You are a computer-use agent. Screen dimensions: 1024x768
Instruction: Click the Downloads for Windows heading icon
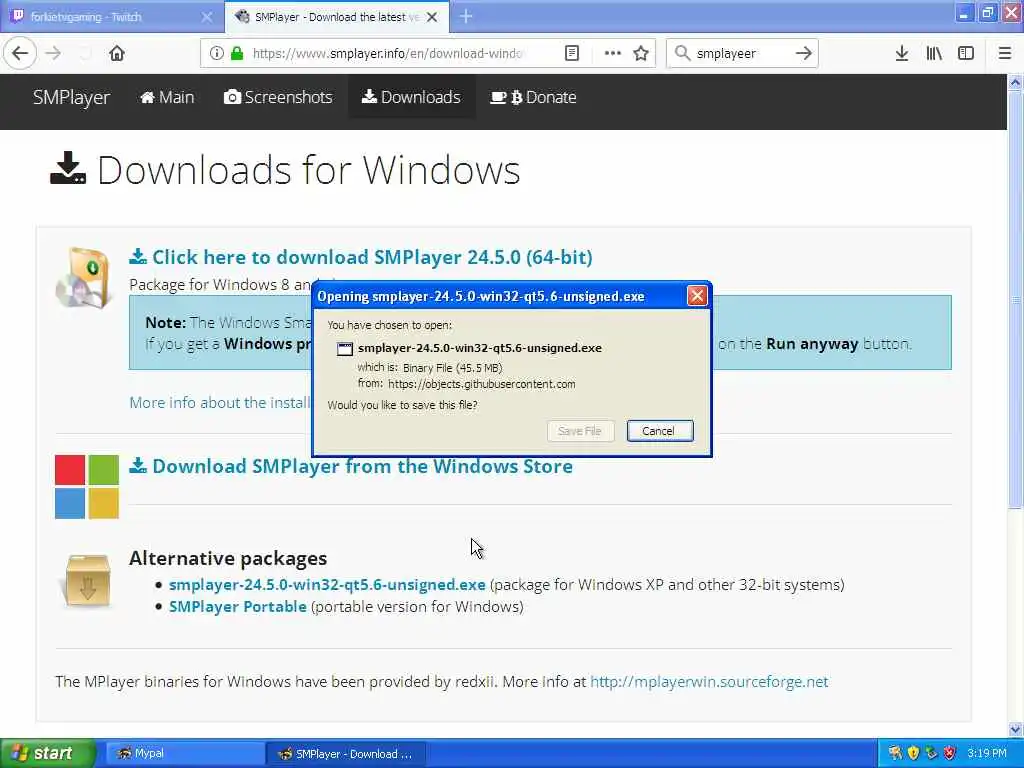click(68, 168)
